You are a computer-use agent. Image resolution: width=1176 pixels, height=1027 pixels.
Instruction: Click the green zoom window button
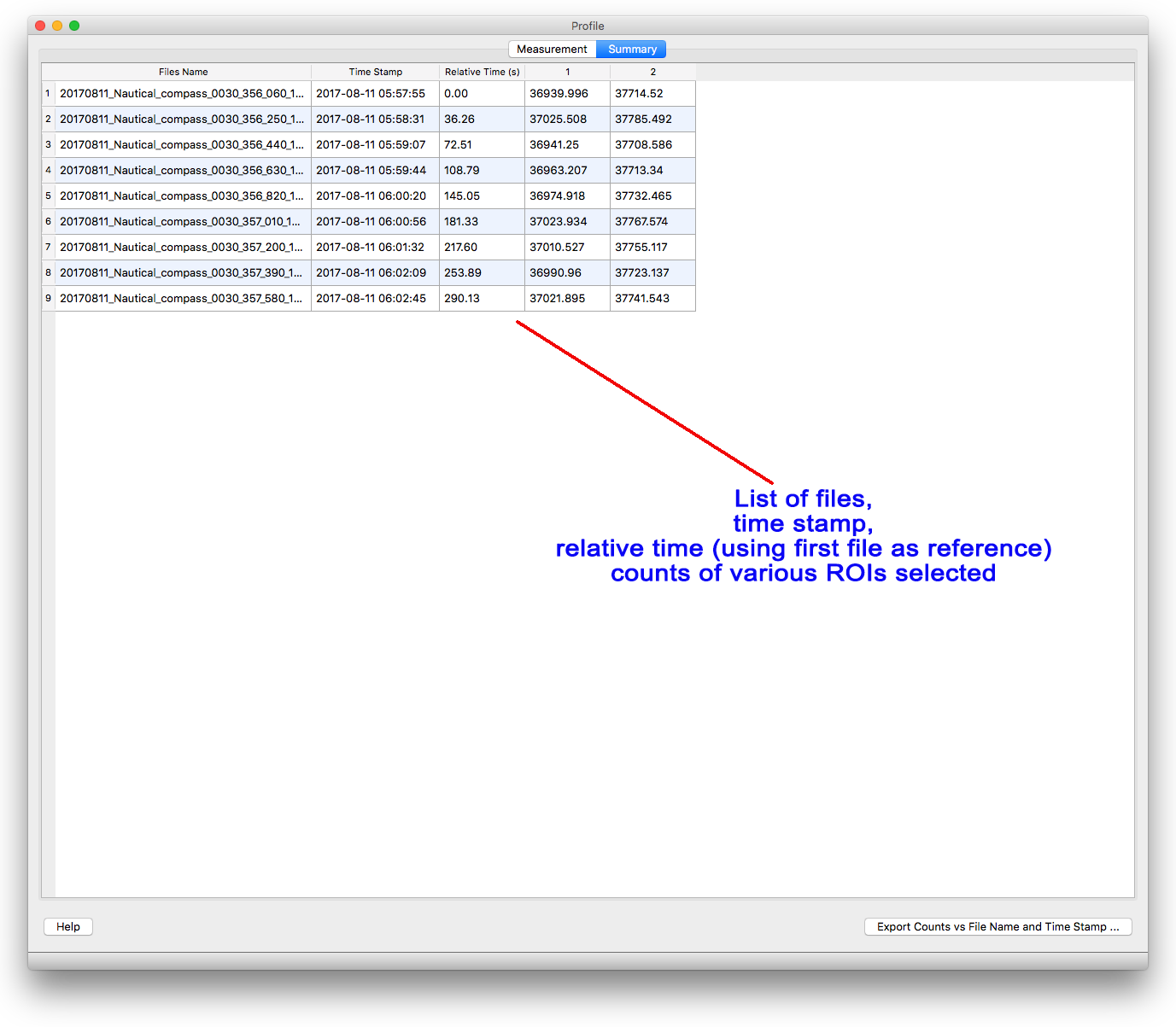(74, 26)
